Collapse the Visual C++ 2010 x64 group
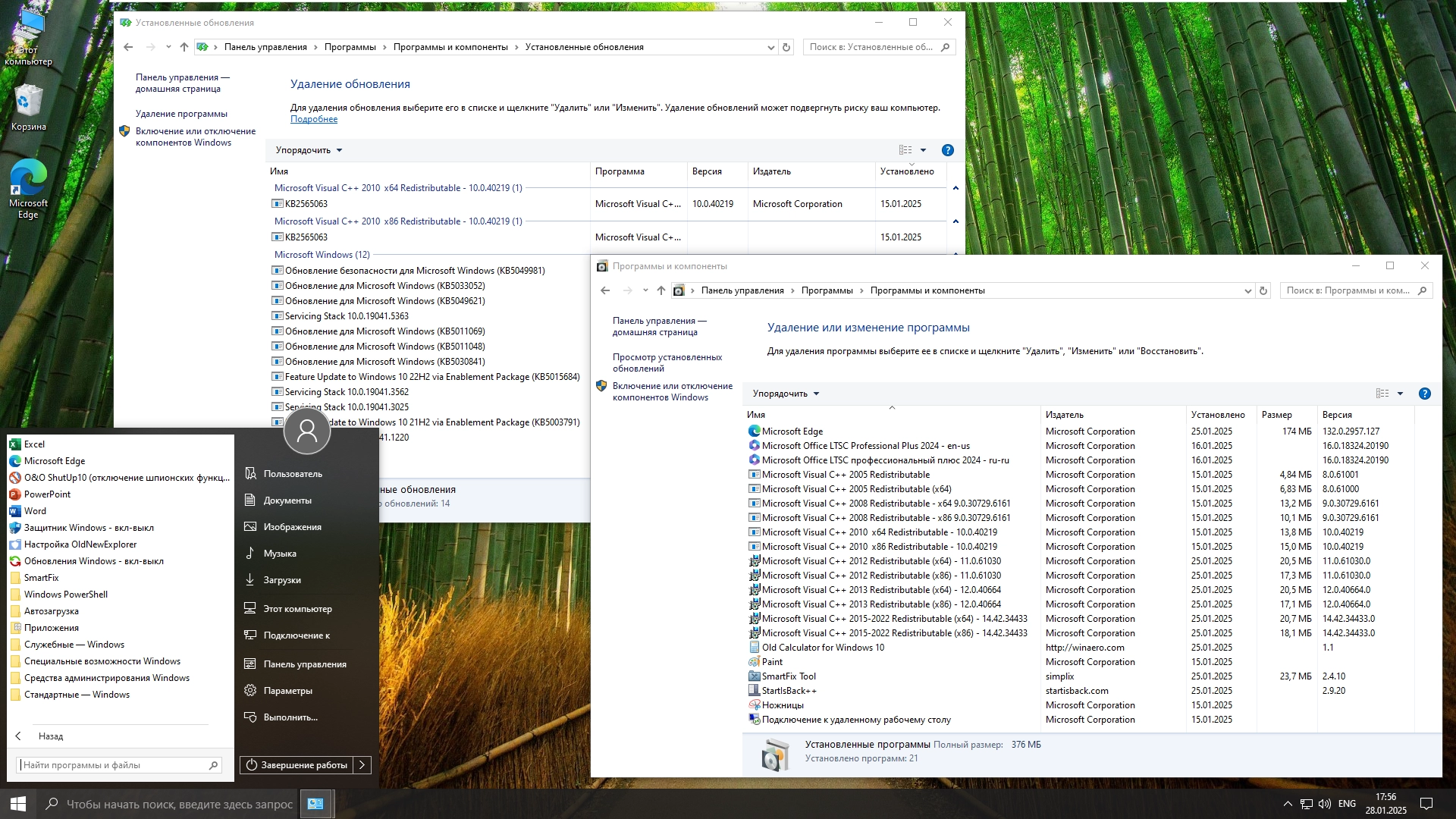The image size is (1456, 819). point(955,188)
